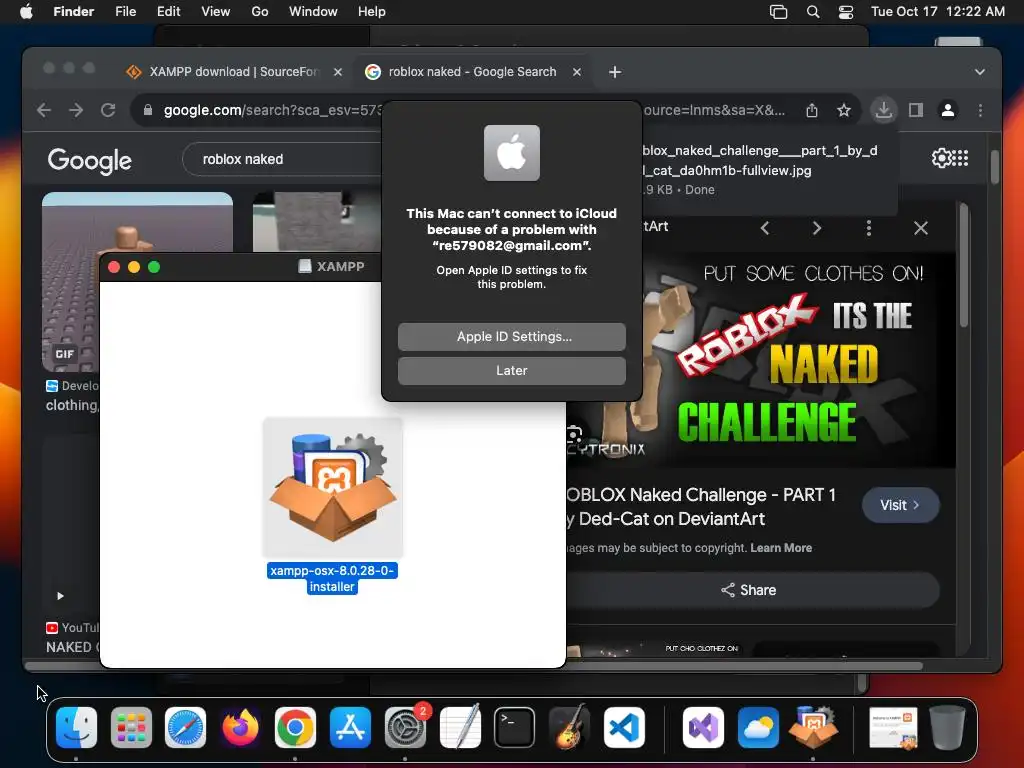1024x768 pixels.
Task: Bookmark this page with the star icon
Action: (x=844, y=110)
